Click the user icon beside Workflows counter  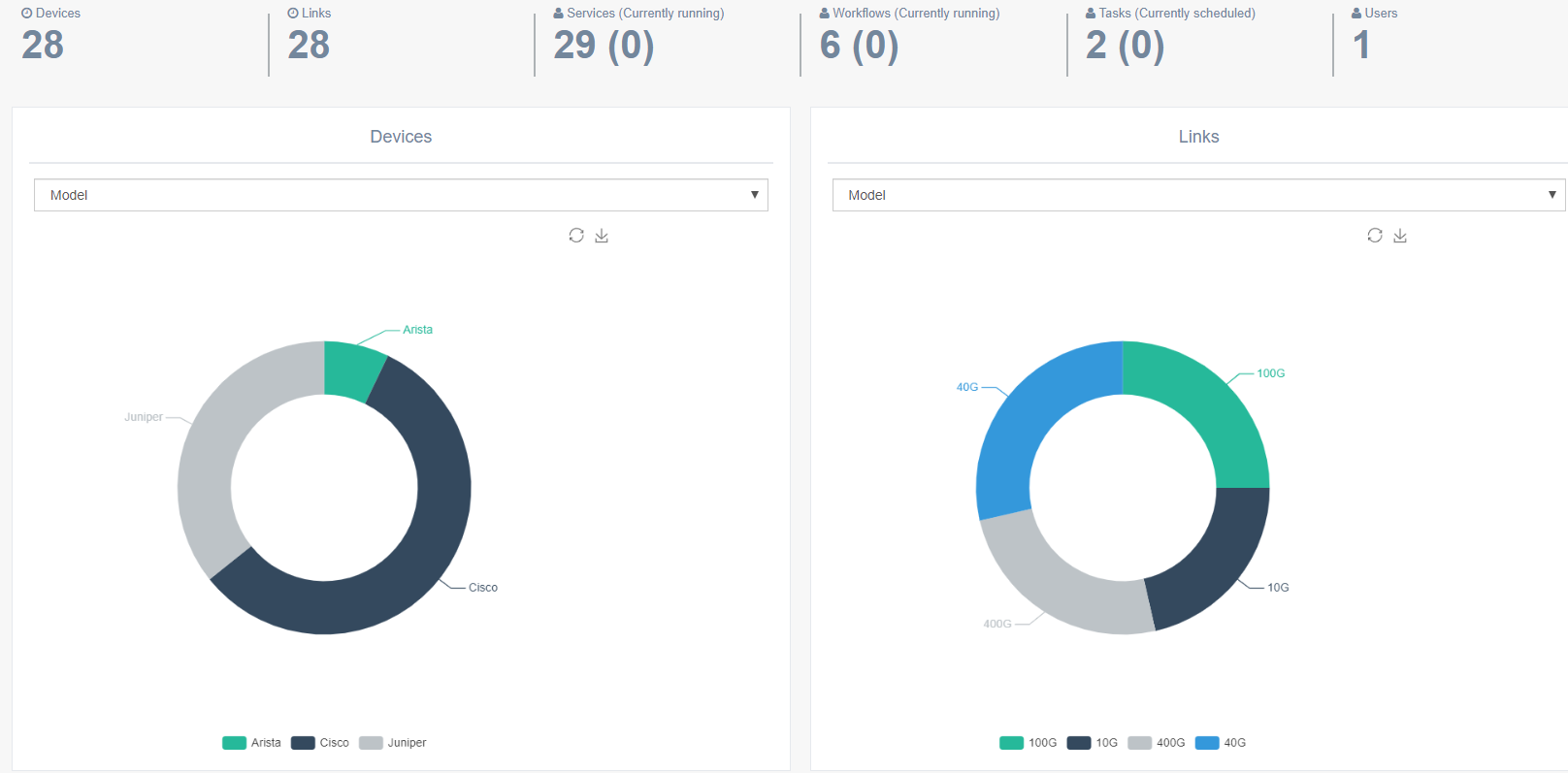825,14
